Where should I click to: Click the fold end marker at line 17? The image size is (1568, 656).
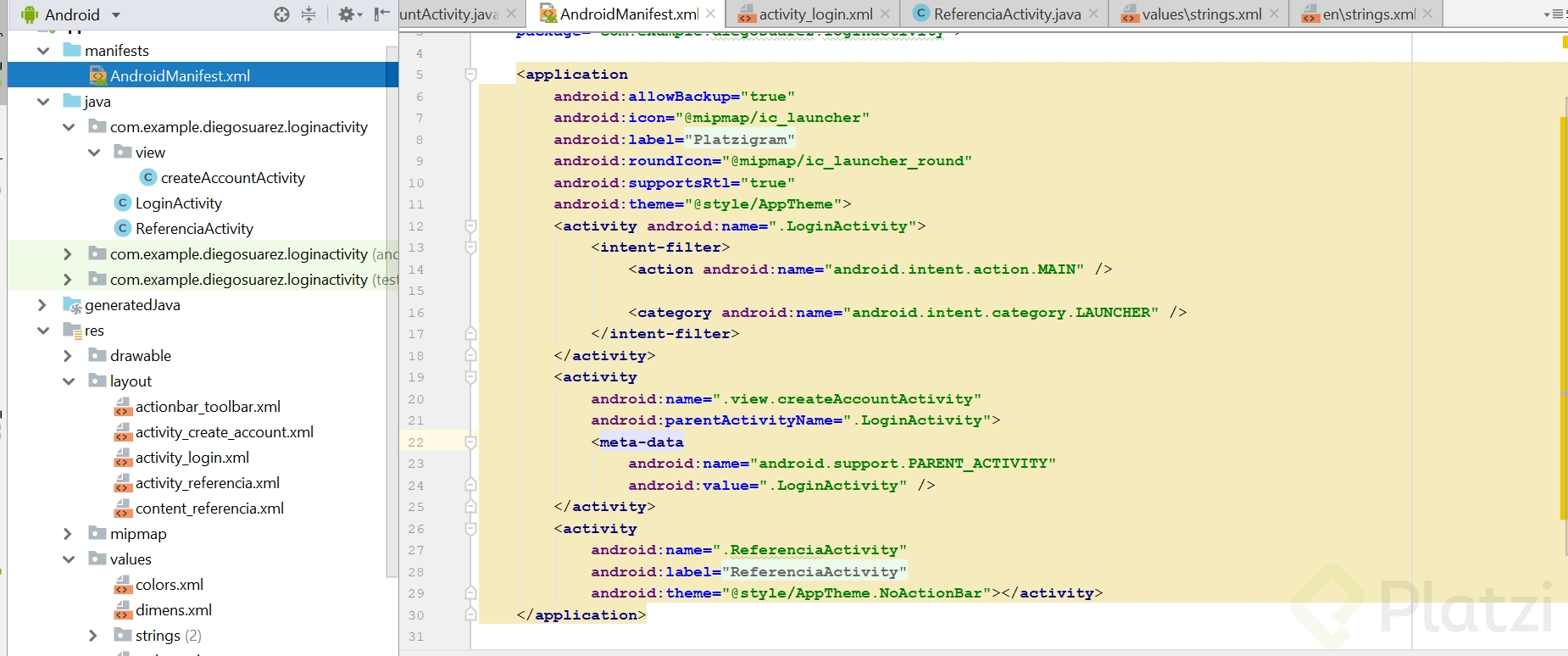click(470, 334)
